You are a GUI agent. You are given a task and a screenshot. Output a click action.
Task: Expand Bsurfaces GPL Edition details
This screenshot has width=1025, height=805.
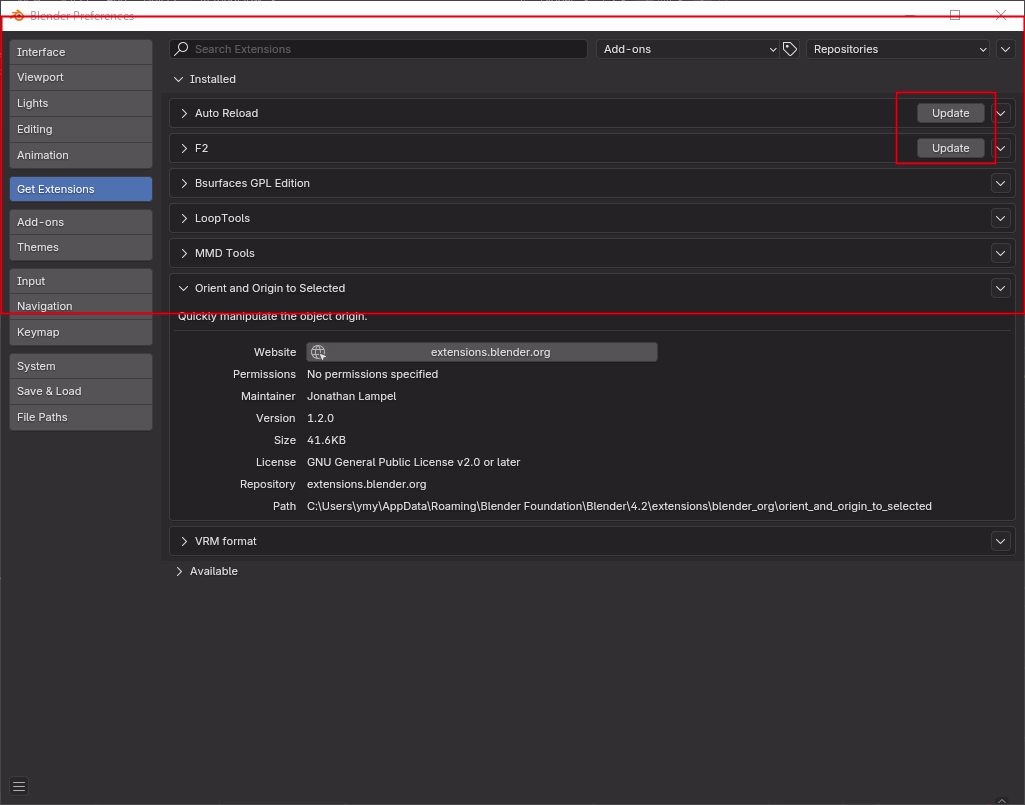click(x=184, y=183)
